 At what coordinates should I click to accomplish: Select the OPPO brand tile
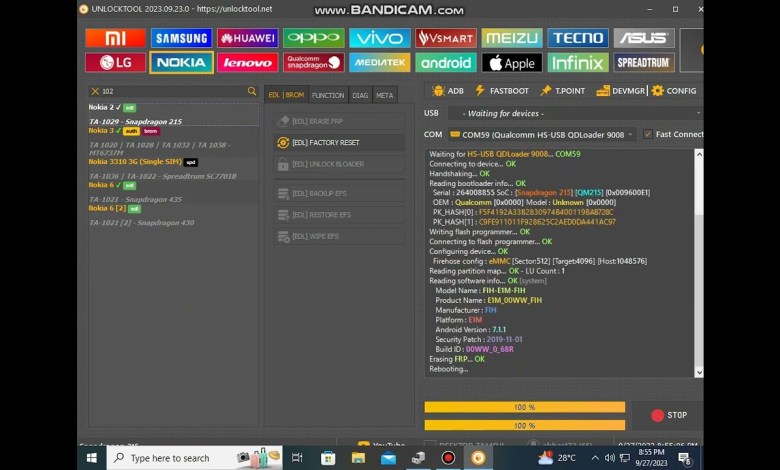(x=313, y=38)
